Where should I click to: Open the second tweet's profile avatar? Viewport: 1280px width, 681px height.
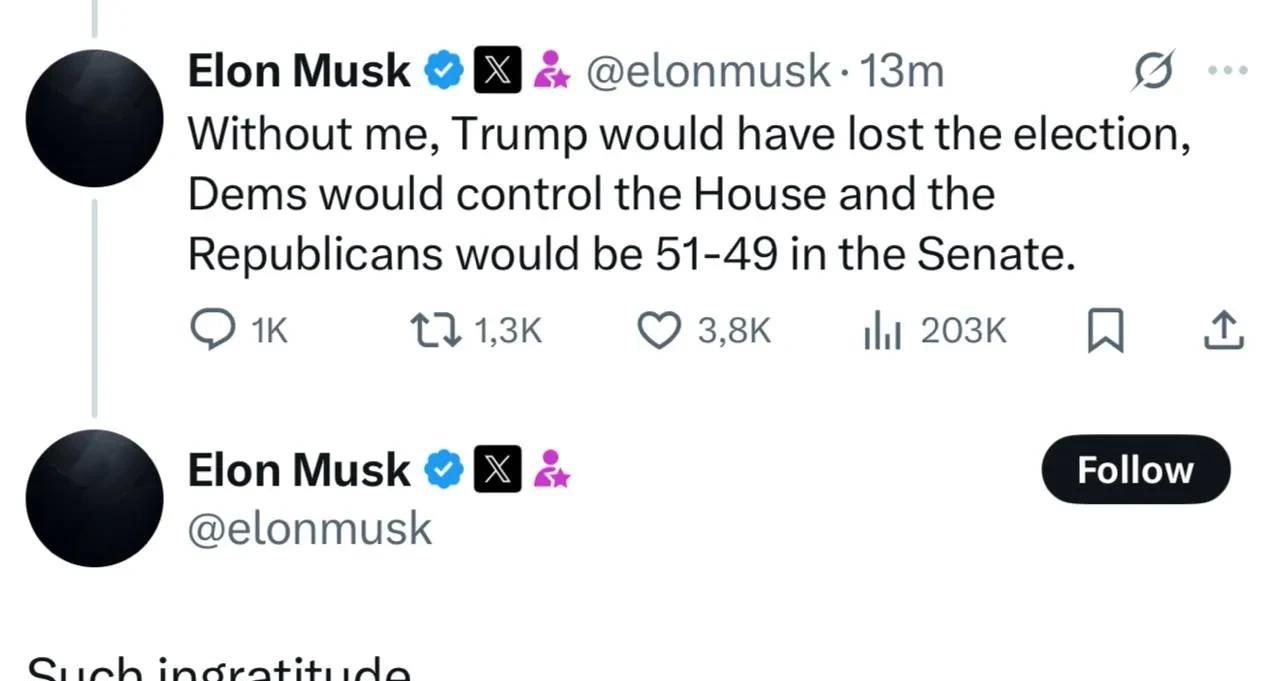94,498
